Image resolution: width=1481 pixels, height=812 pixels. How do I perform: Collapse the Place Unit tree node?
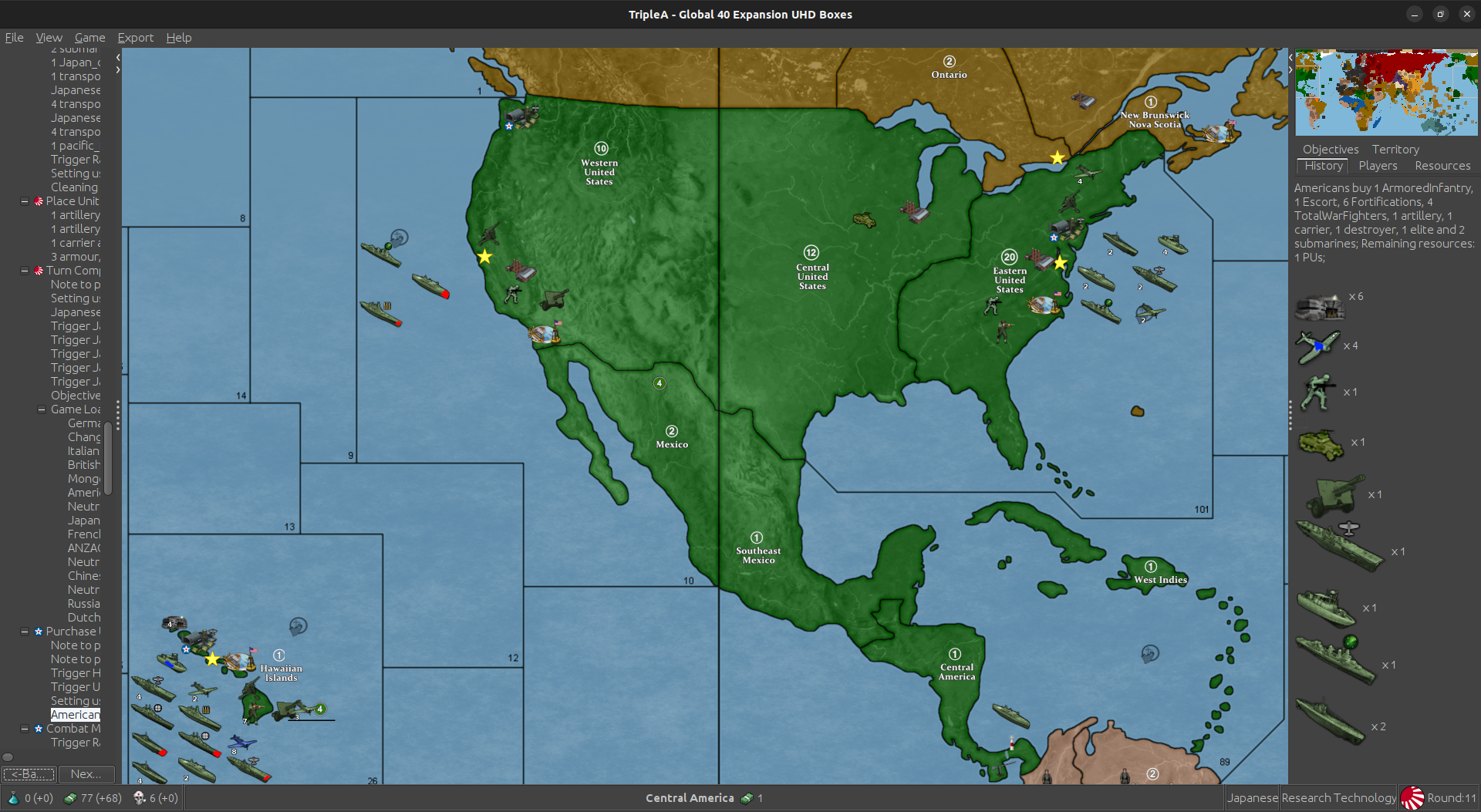25,201
